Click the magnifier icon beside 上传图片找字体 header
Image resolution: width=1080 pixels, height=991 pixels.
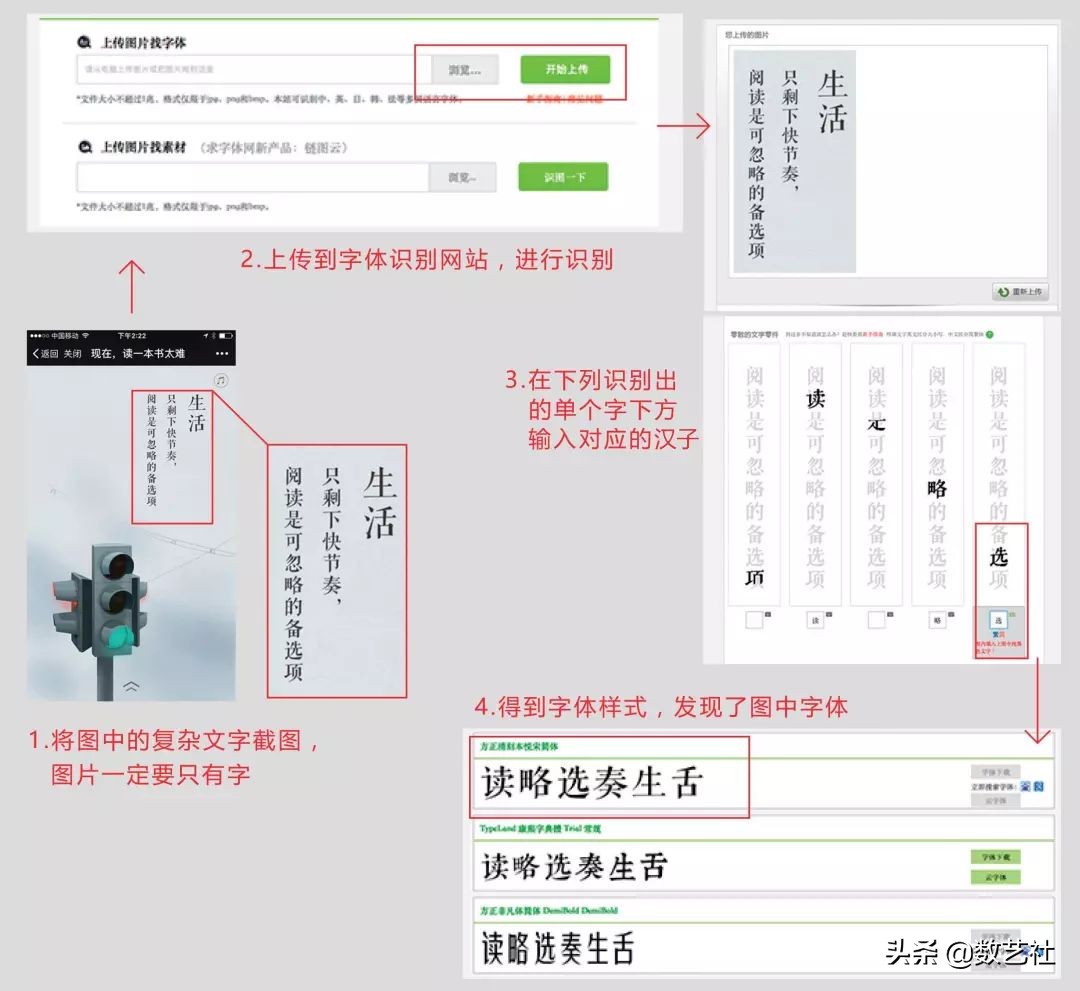click(82, 42)
